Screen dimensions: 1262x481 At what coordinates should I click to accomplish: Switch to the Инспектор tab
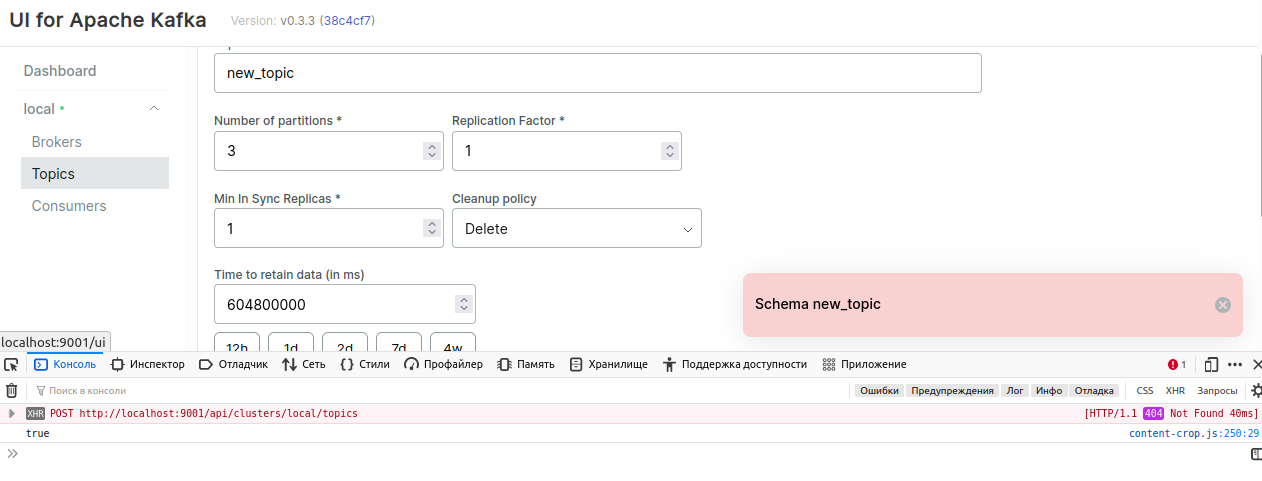tap(147, 364)
